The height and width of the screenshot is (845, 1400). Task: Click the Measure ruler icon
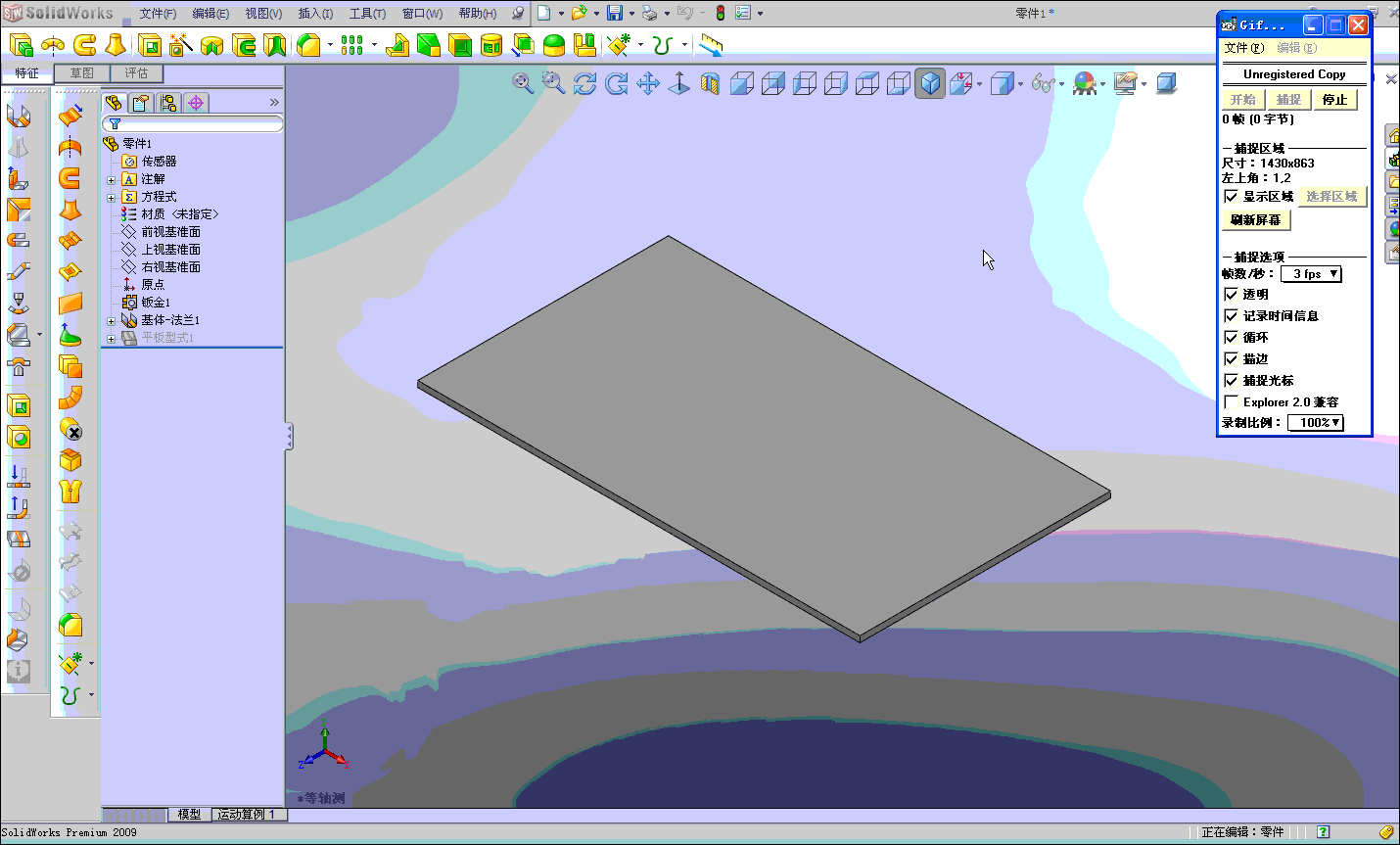pyautogui.click(x=712, y=45)
